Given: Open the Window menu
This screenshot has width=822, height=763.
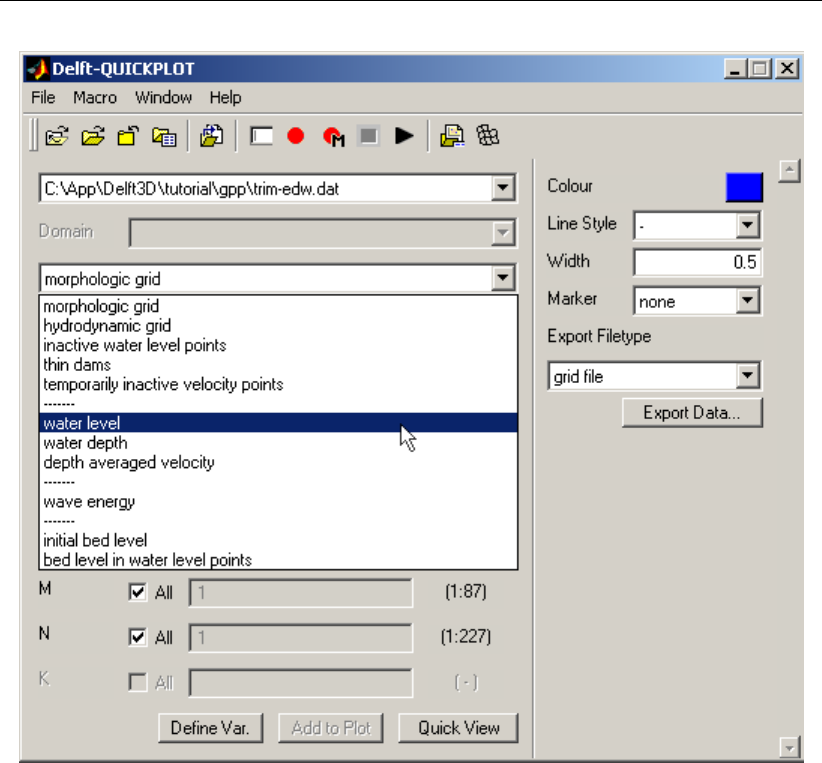Looking at the screenshot, I should coord(164,98).
